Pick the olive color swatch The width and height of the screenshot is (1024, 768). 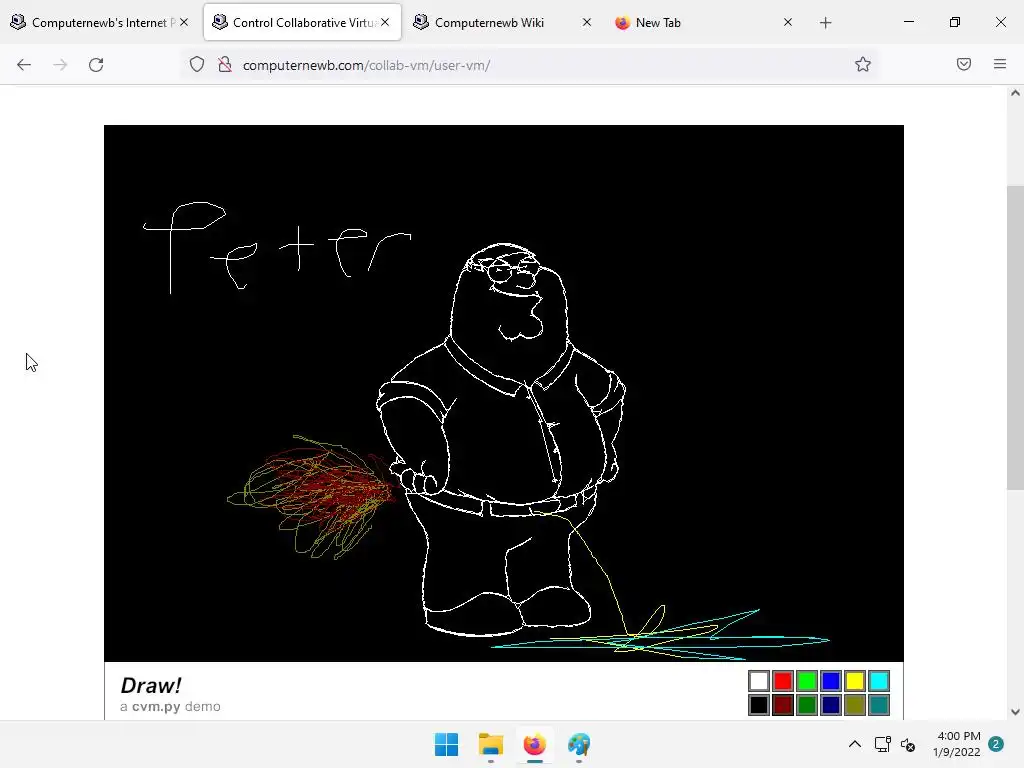pyautogui.click(x=855, y=705)
